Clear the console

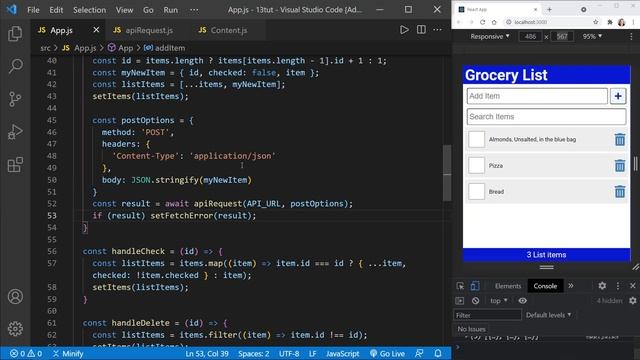476,301
